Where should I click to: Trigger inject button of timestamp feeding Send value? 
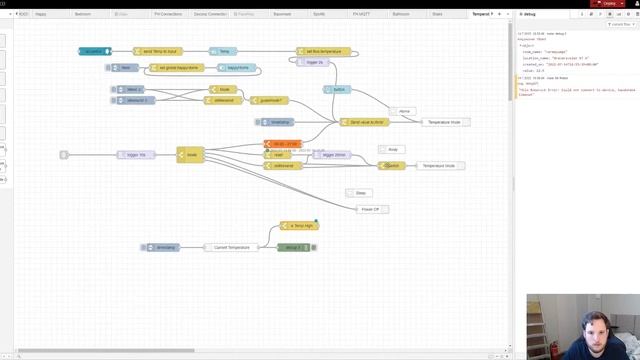tap(258, 122)
